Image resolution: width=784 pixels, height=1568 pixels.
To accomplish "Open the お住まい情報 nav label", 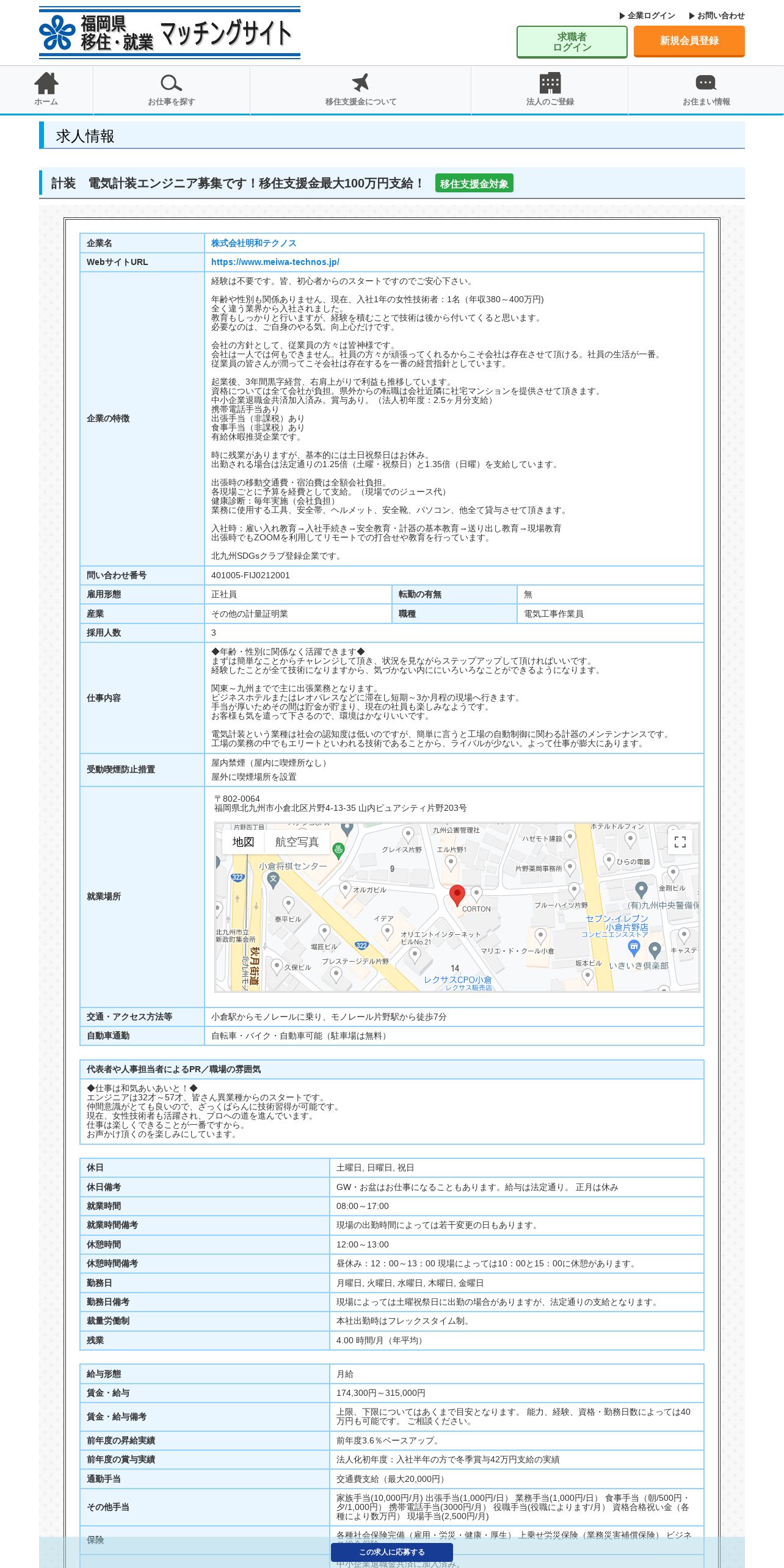I will [x=706, y=102].
